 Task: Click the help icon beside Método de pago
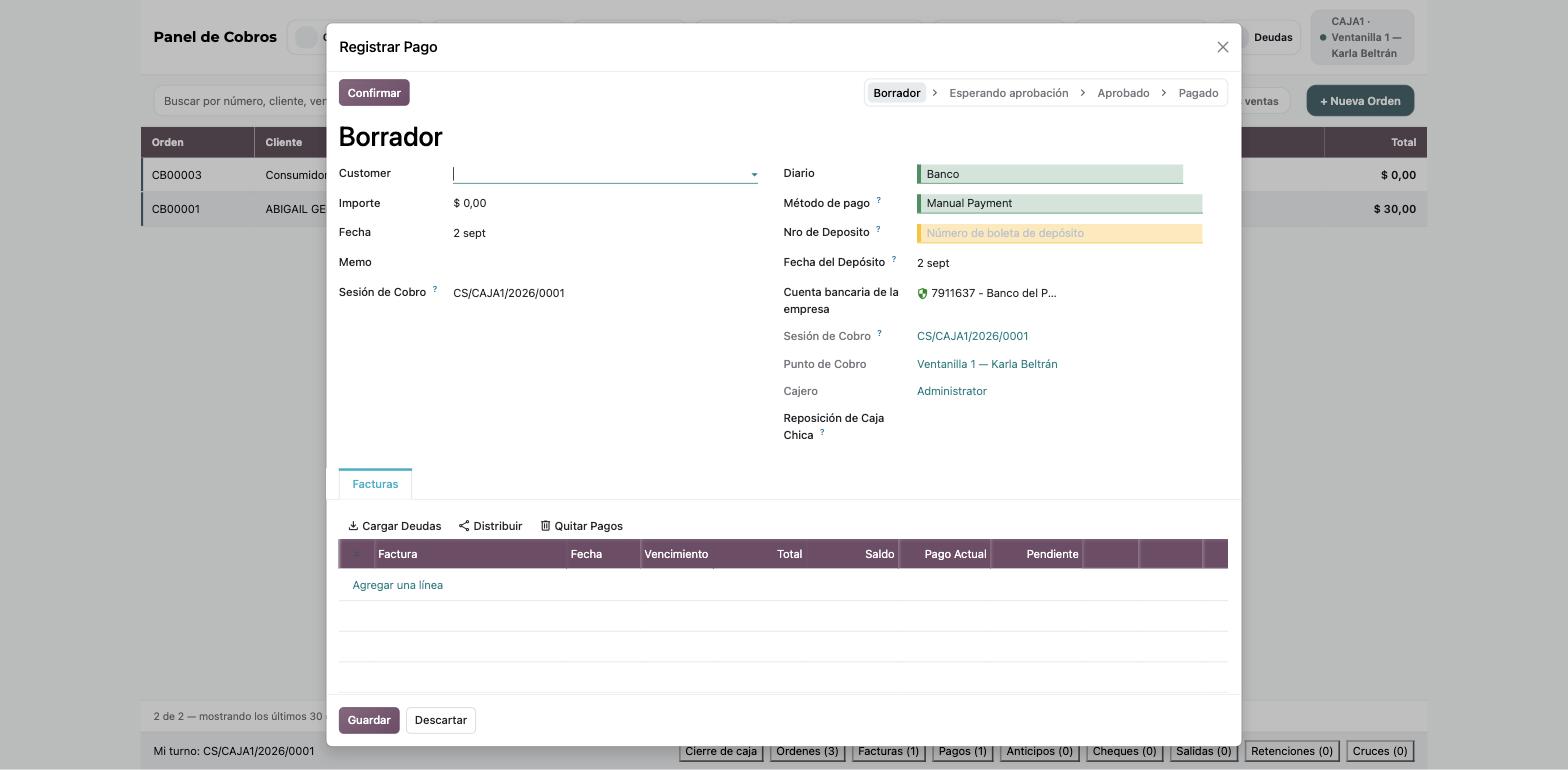click(879, 200)
